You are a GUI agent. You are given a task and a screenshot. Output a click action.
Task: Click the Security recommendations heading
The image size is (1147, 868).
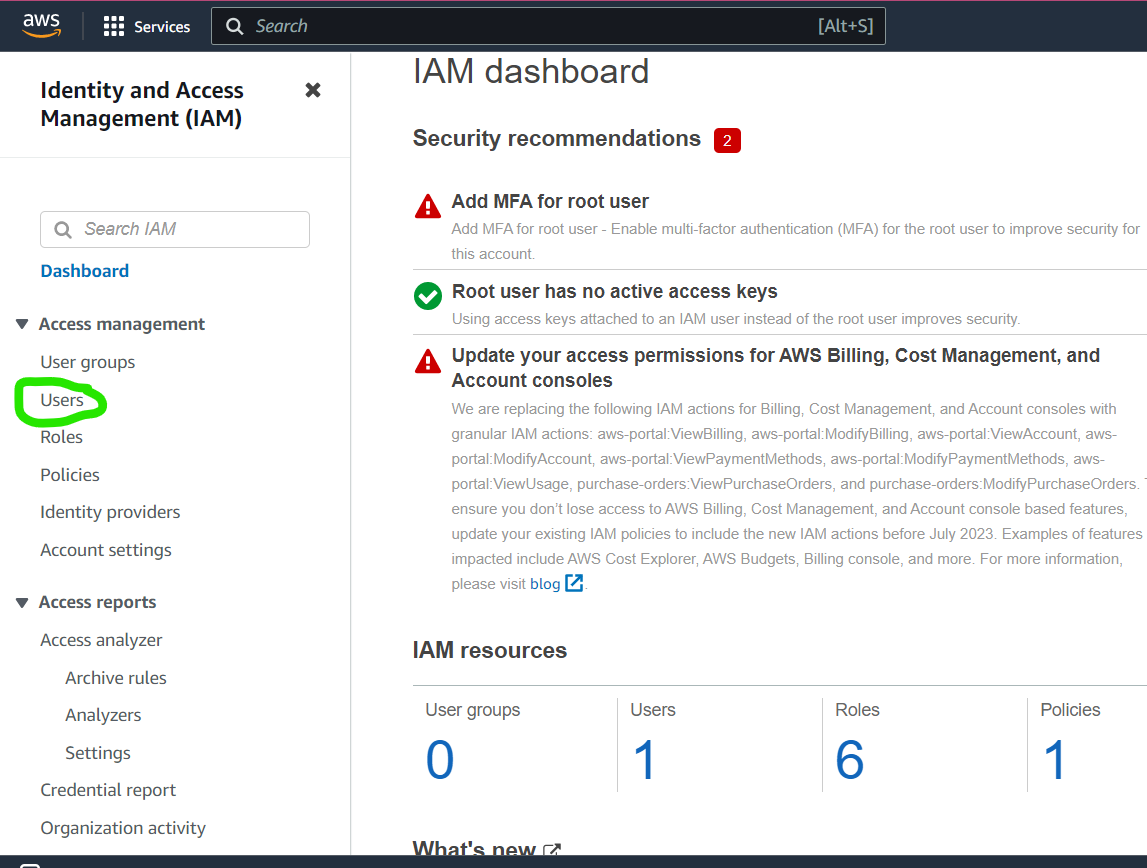tap(557, 138)
